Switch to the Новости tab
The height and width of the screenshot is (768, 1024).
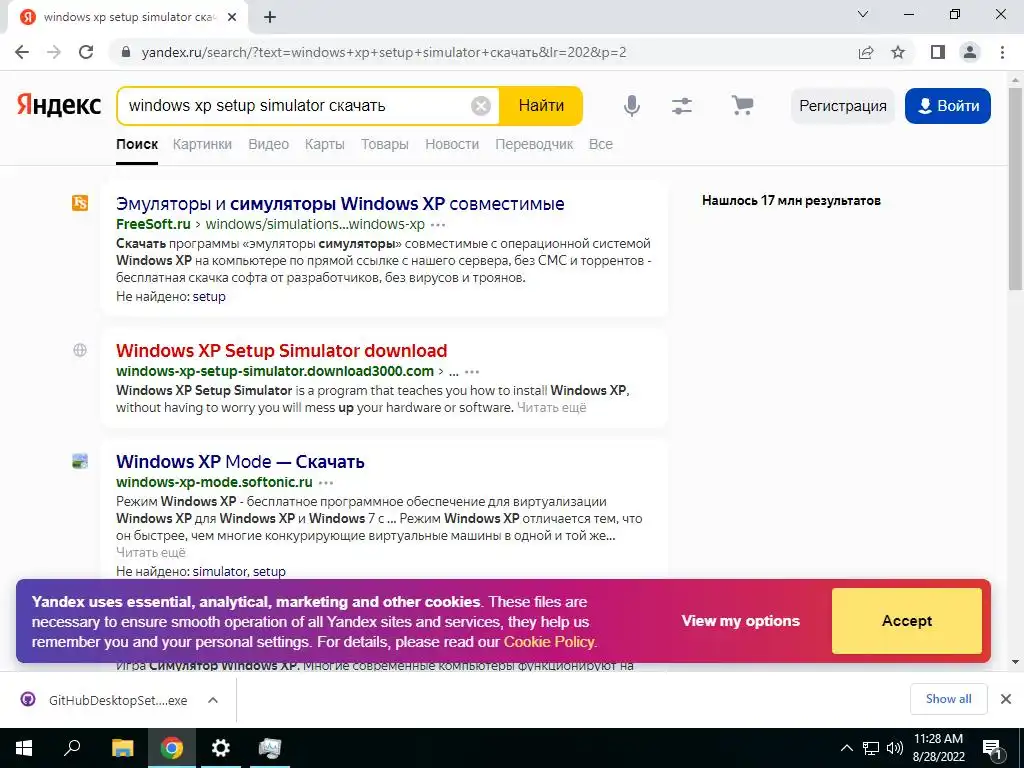click(452, 144)
